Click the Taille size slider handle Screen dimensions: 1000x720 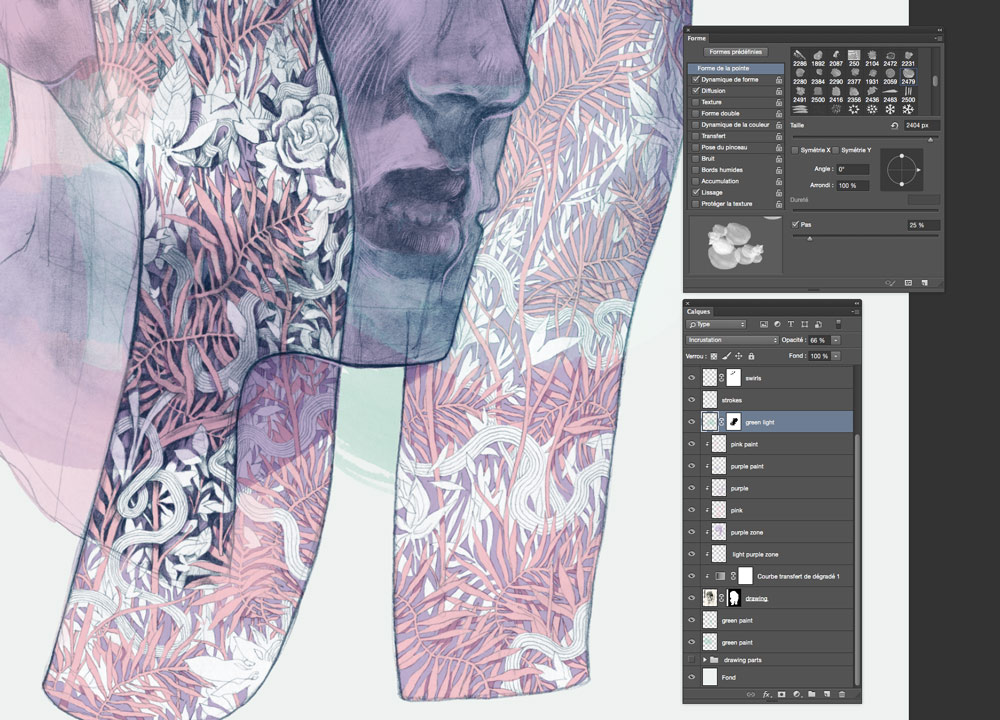tap(930, 139)
